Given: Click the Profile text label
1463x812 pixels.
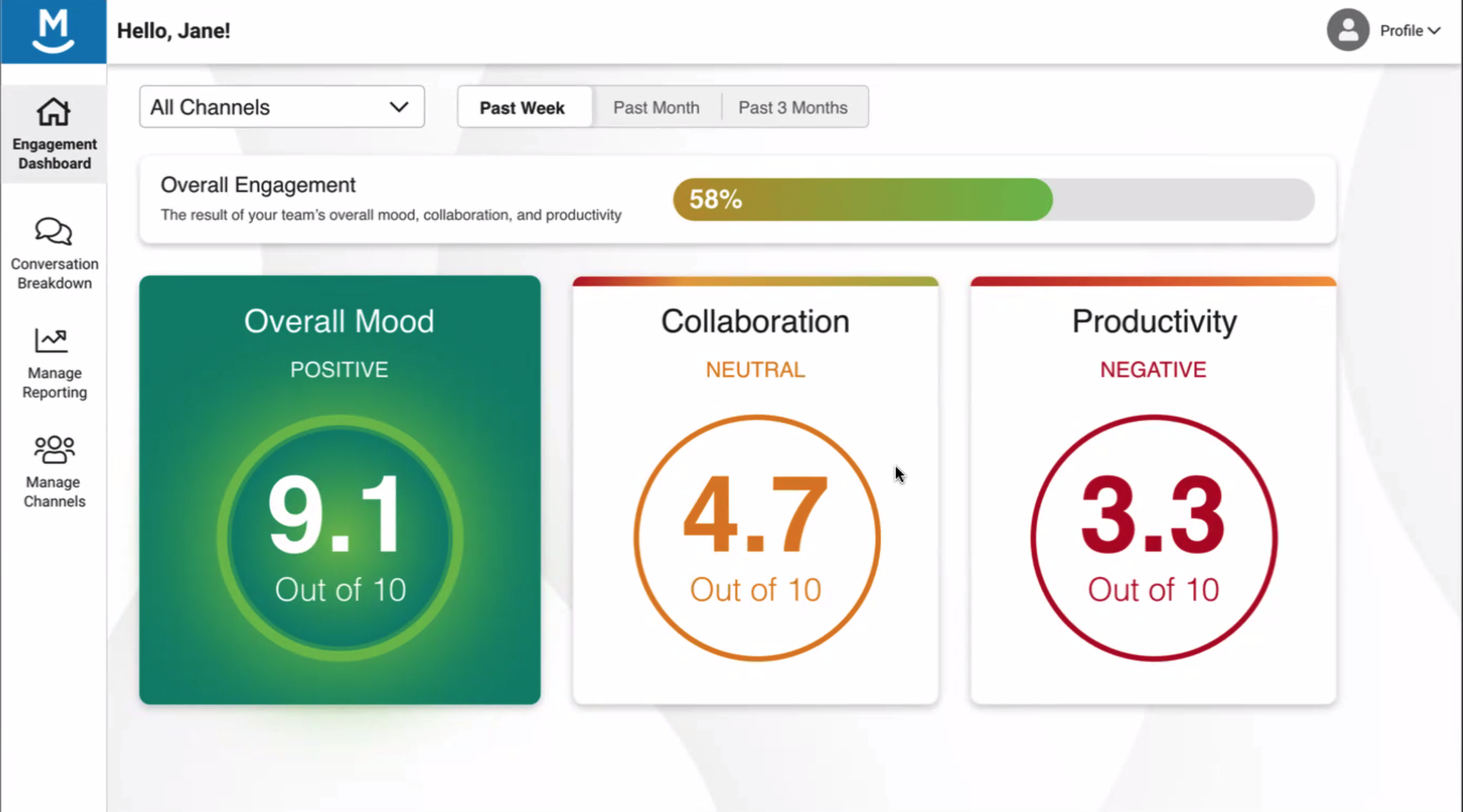Looking at the screenshot, I should coord(1401,31).
